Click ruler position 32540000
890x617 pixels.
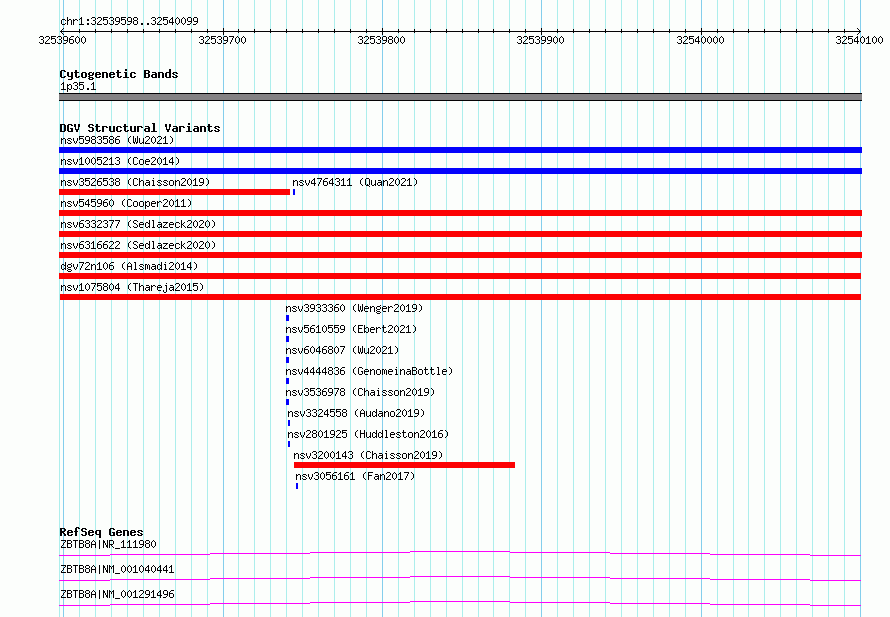700,40
